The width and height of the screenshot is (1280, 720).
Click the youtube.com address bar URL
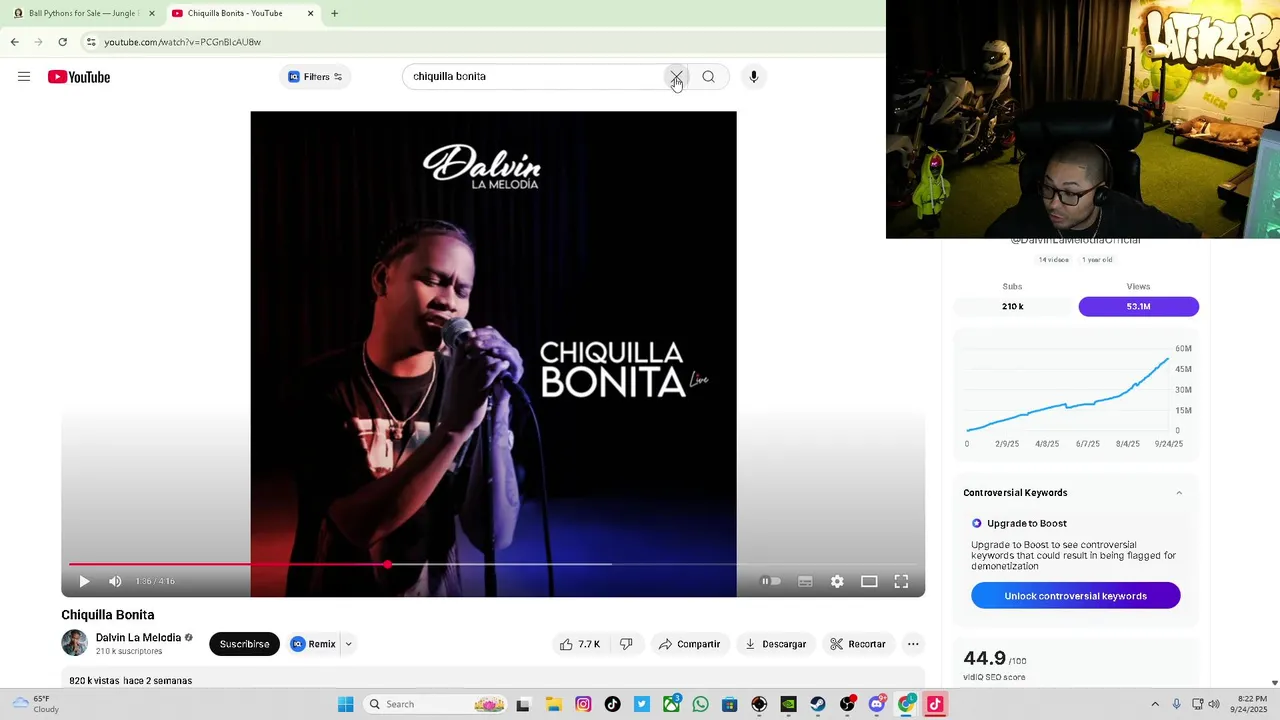pos(183,42)
